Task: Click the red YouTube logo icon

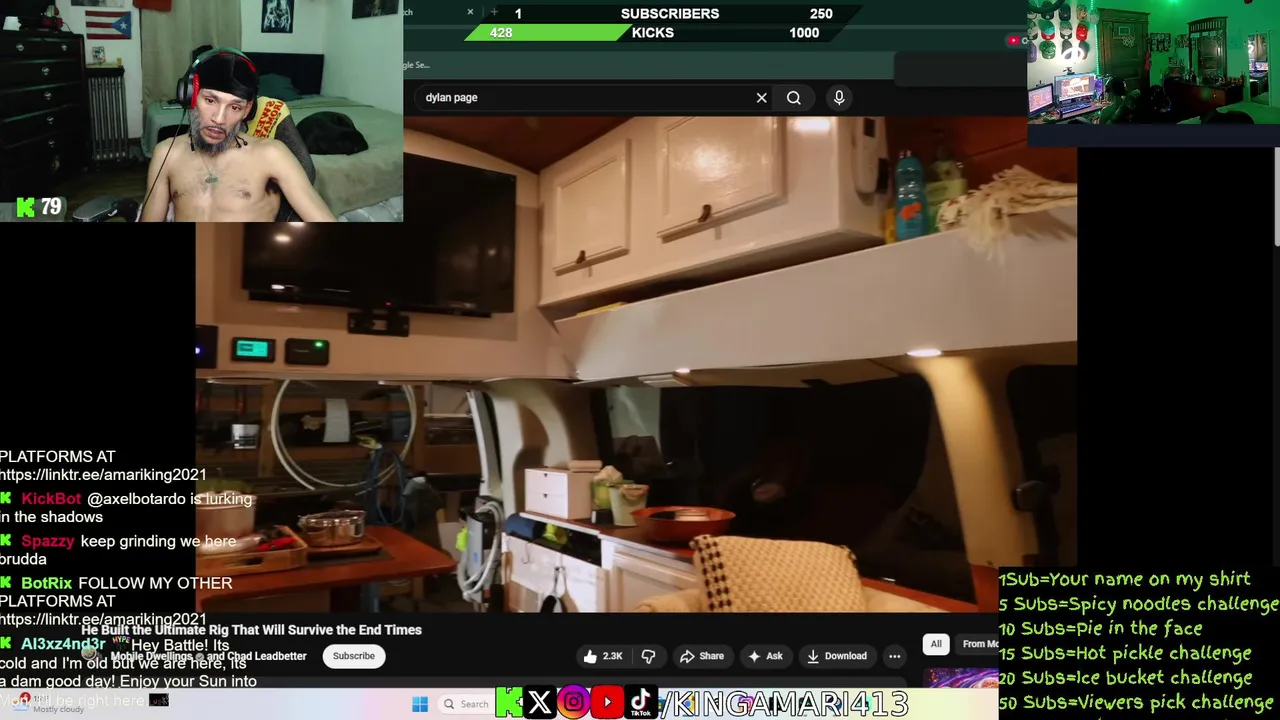Action: [607, 703]
